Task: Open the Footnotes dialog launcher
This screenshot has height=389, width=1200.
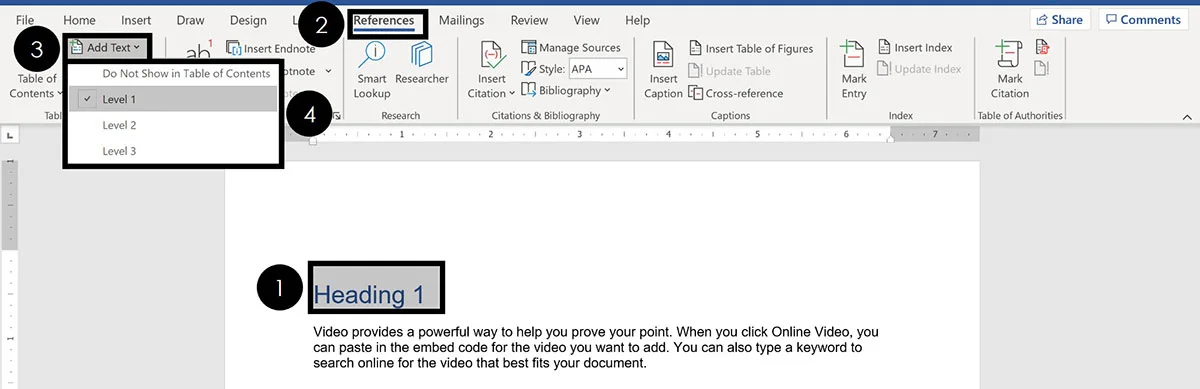Action: click(337, 117)
